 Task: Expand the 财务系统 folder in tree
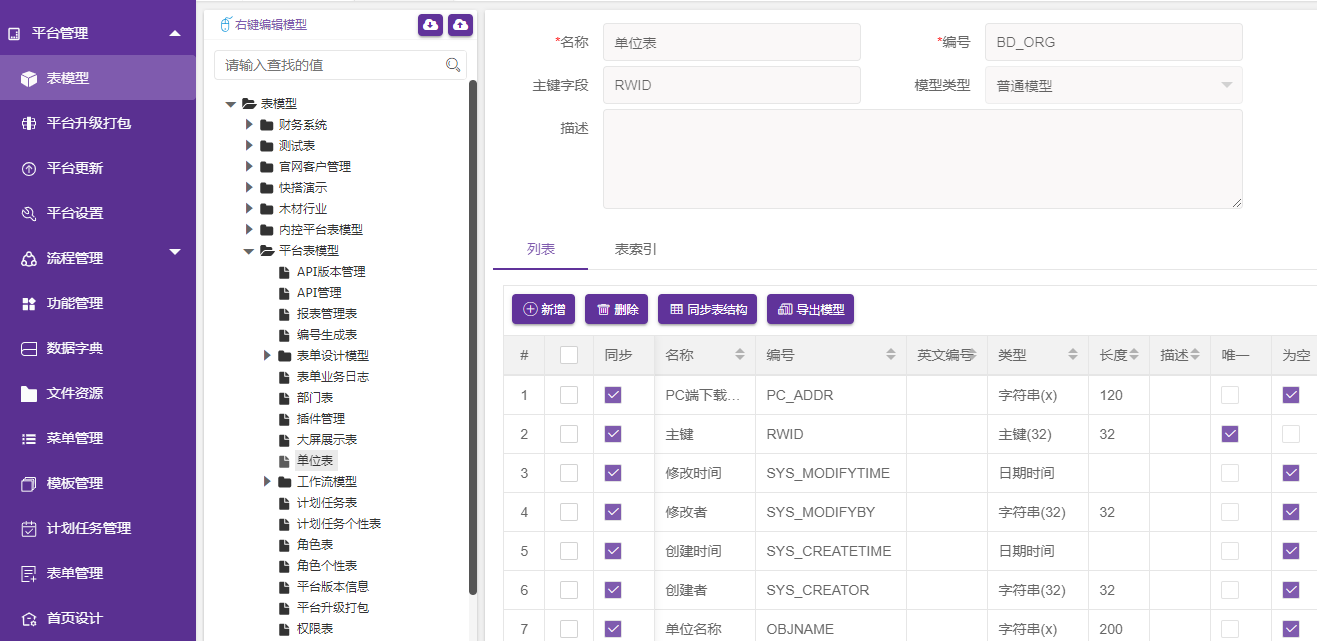click(x=250, y=125)
